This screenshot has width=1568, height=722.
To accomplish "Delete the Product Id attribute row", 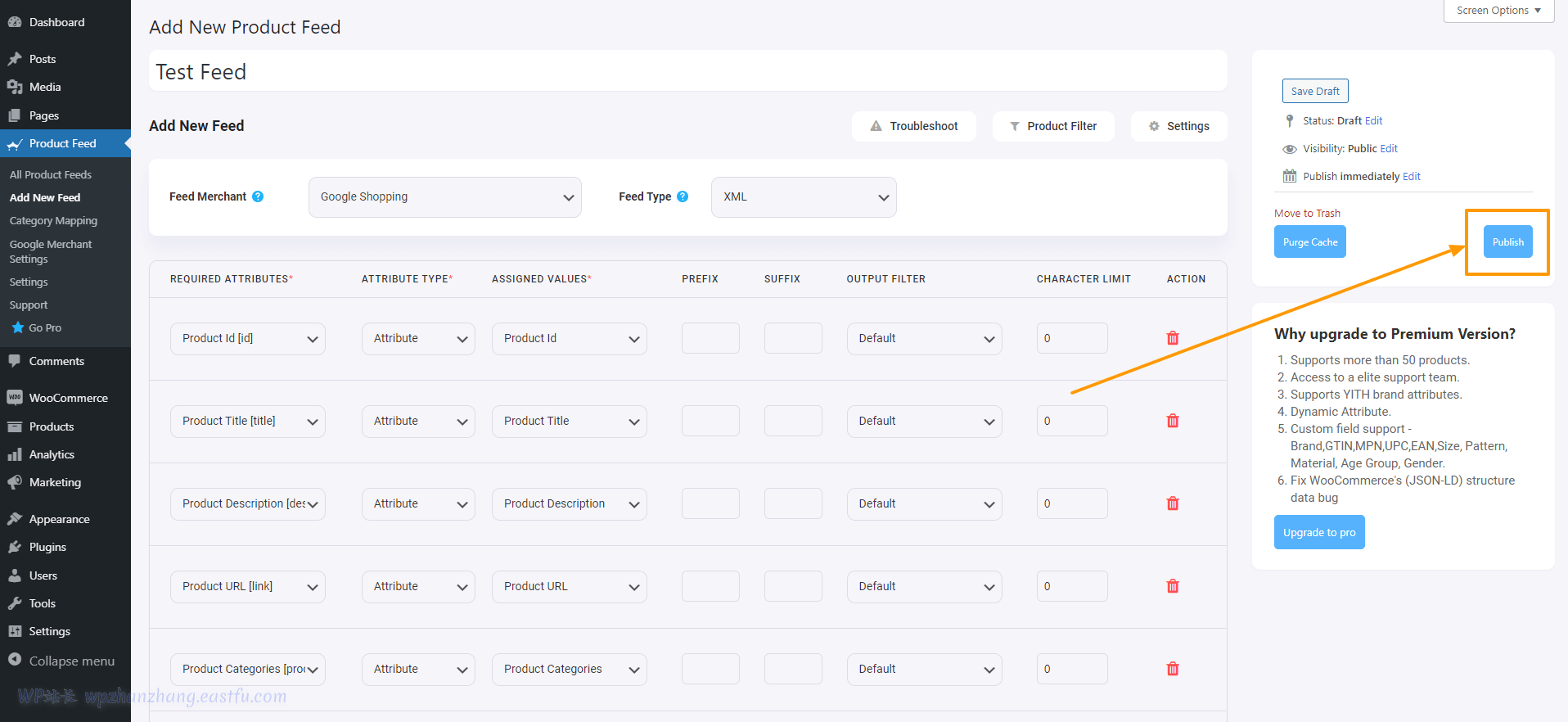I will [1172, 338].
